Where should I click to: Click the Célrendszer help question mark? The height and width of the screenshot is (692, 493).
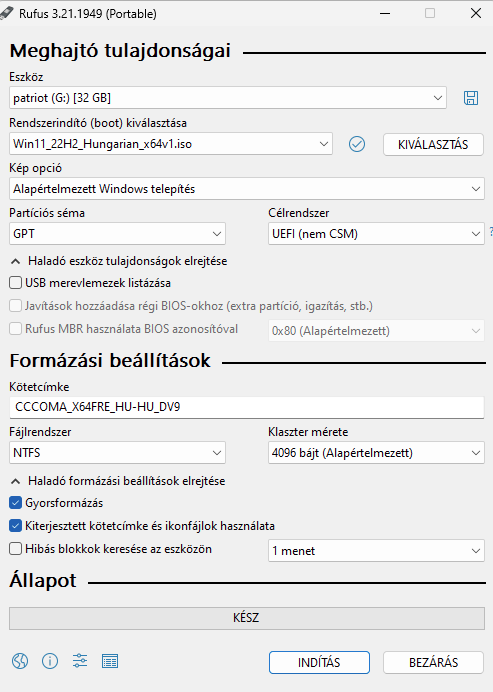pyautogui.click(x=491, y=232)
